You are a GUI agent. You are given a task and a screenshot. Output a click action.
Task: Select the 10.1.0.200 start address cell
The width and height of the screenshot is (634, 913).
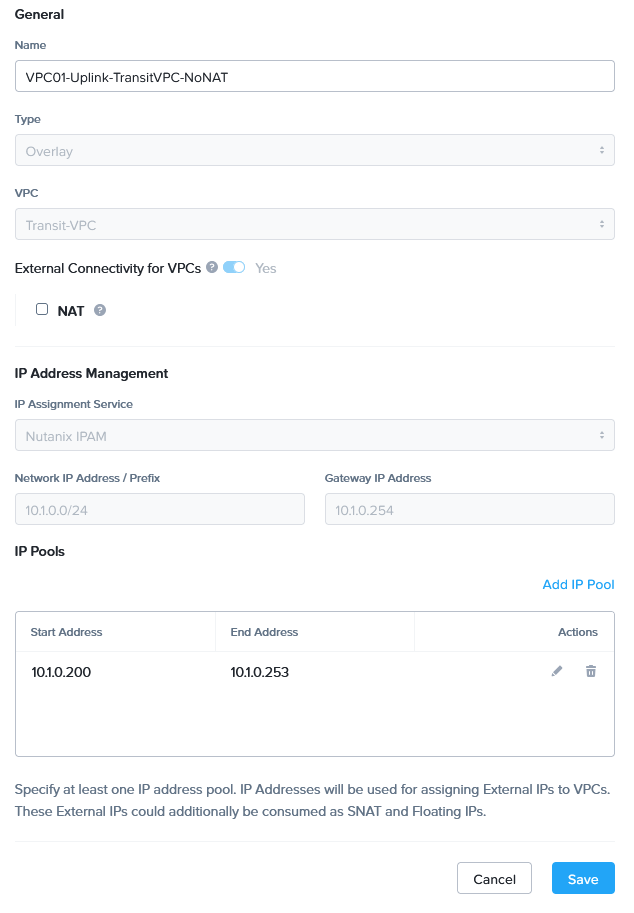pyautogui.click(x=61, y=672)
